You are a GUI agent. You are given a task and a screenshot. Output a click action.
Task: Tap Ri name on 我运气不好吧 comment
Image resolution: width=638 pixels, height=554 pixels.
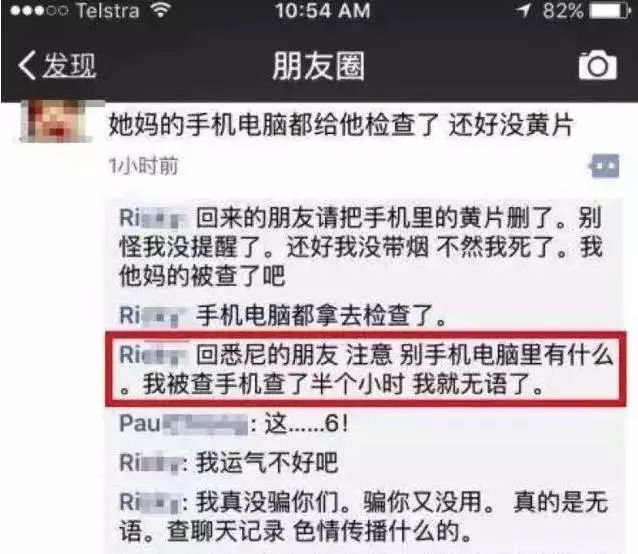[x=149, y=463]
